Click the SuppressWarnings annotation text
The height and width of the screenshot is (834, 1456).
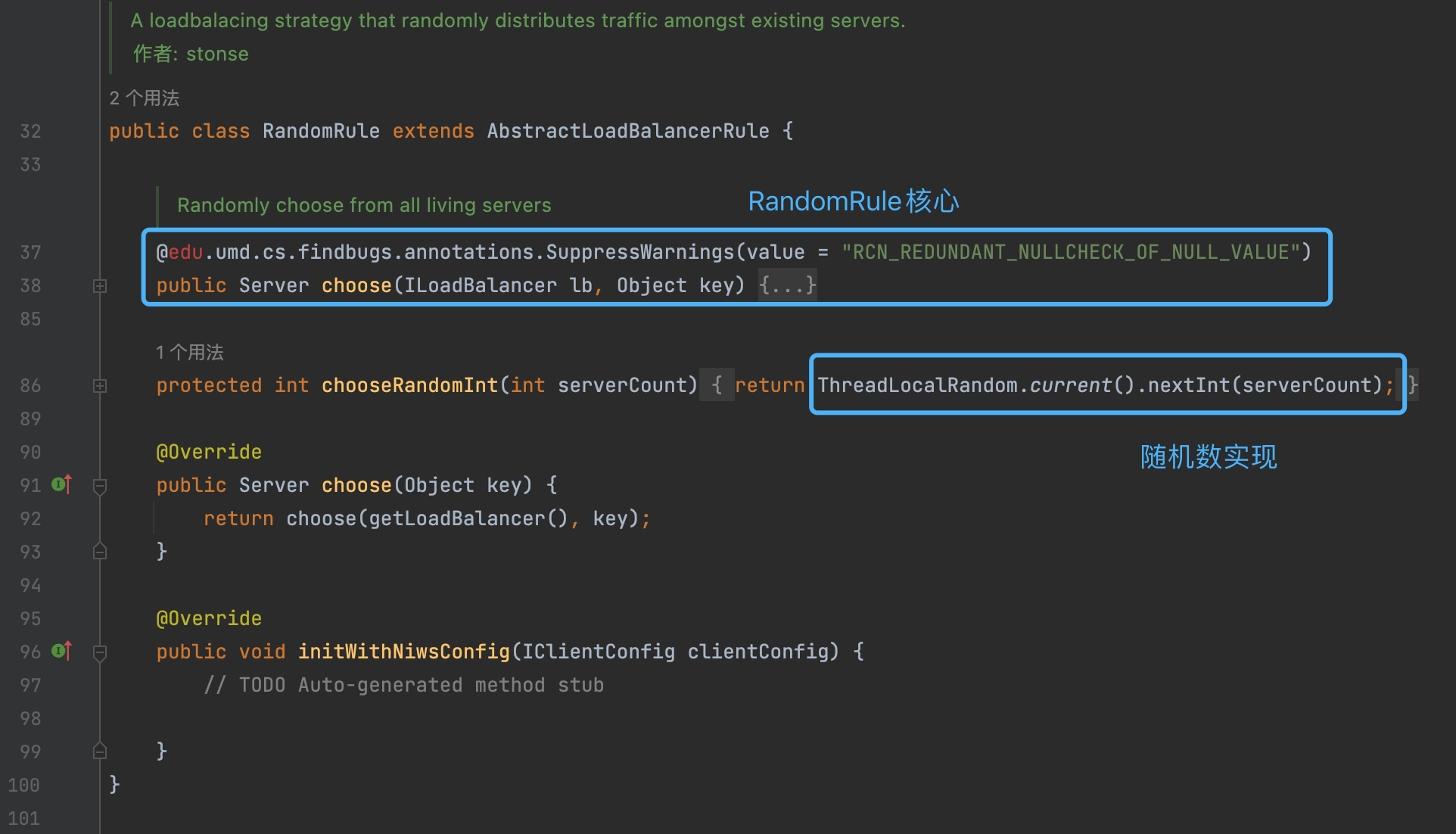(640, 252)
